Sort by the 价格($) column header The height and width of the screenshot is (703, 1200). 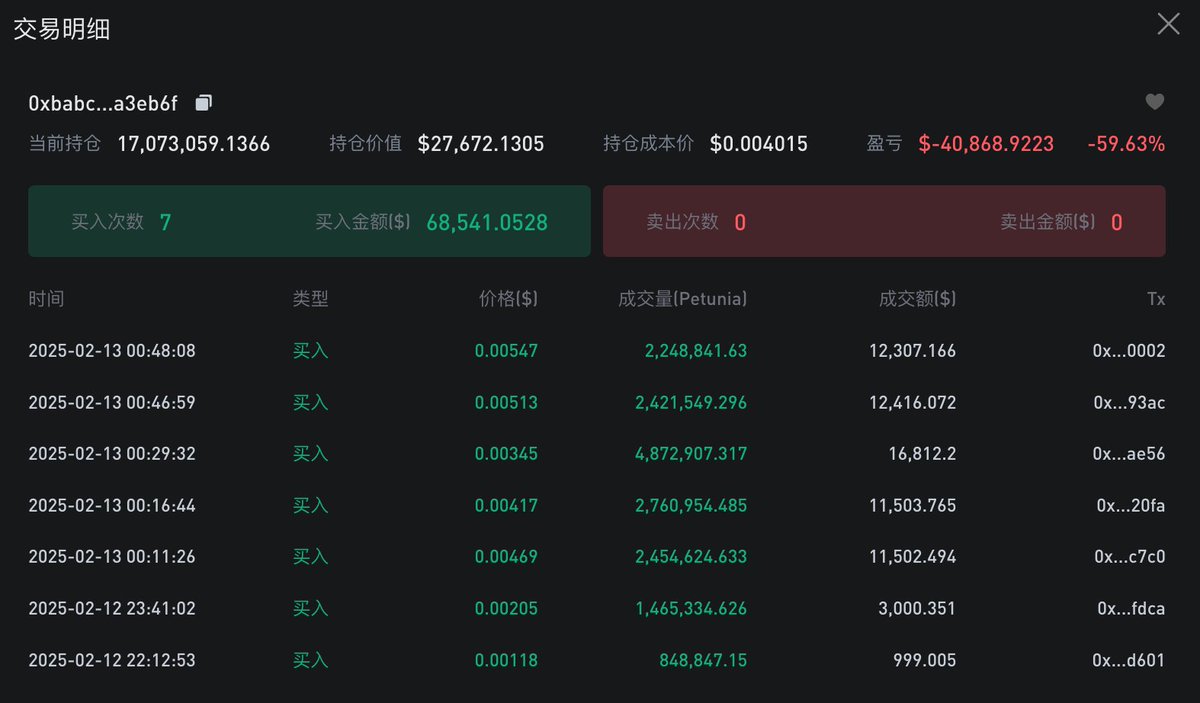pyautogui.click(x=508, y=298)
